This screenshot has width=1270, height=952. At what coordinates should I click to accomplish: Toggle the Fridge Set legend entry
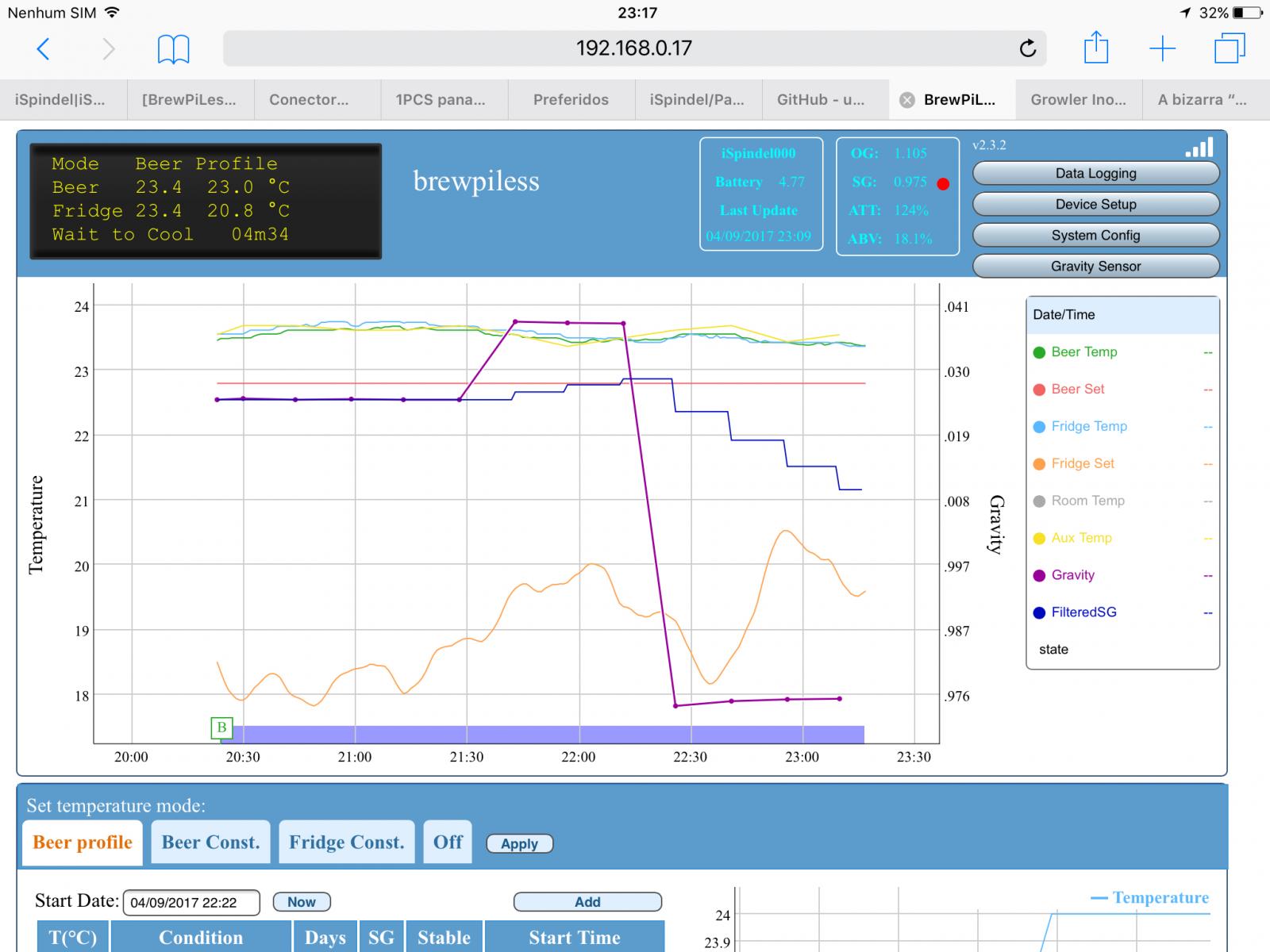tap(1123, 464)
